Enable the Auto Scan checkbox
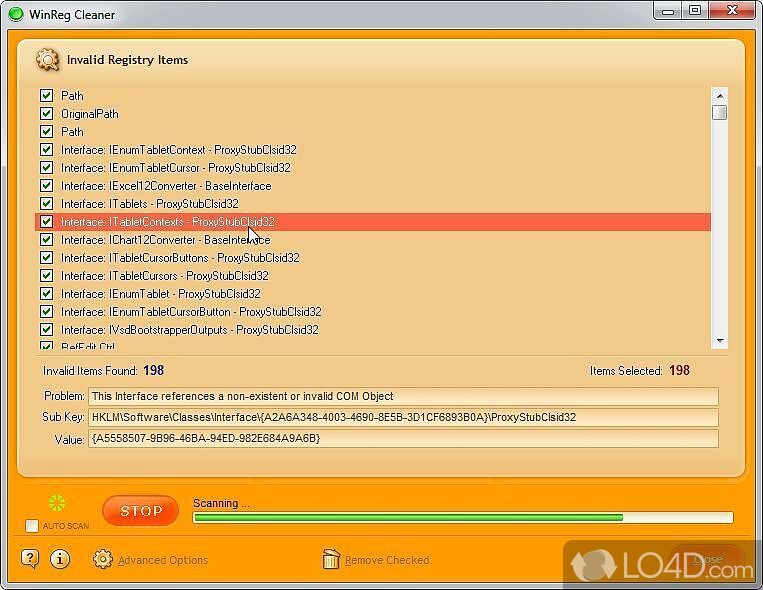The width and height of the screenshot is (763, 590). [32, 526]
